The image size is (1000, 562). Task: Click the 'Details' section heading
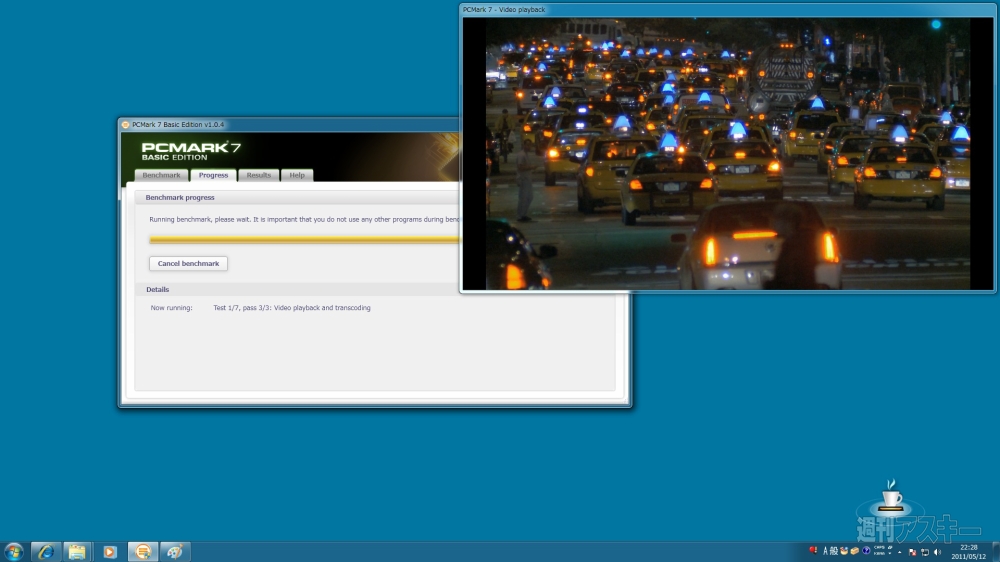click(x=158, y=289)
